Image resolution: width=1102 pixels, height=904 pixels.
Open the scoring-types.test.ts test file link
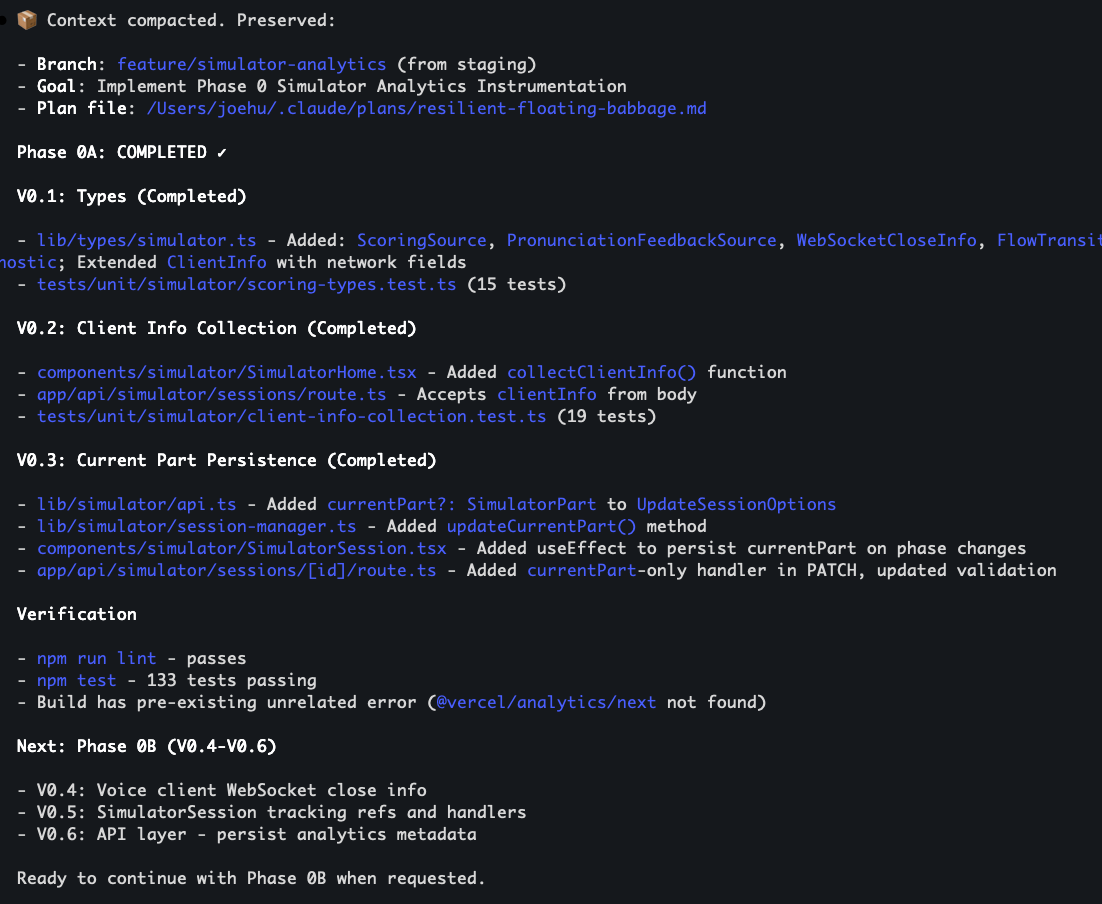pos(246,284)
